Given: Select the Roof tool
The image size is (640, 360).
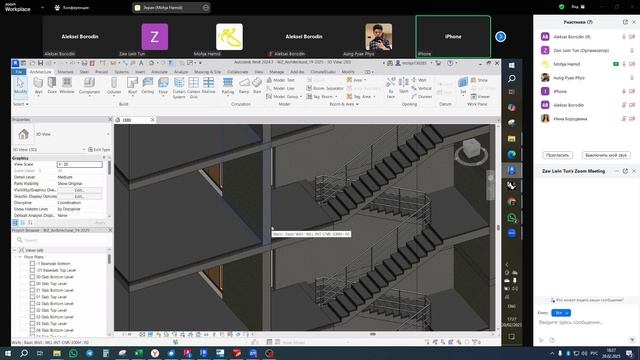Looking at the screenshot, I should point(132,86).
